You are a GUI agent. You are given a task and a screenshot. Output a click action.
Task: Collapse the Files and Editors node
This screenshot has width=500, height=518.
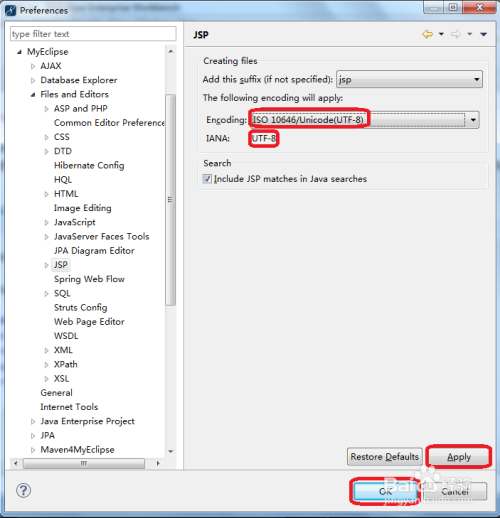tap(33, 95)
